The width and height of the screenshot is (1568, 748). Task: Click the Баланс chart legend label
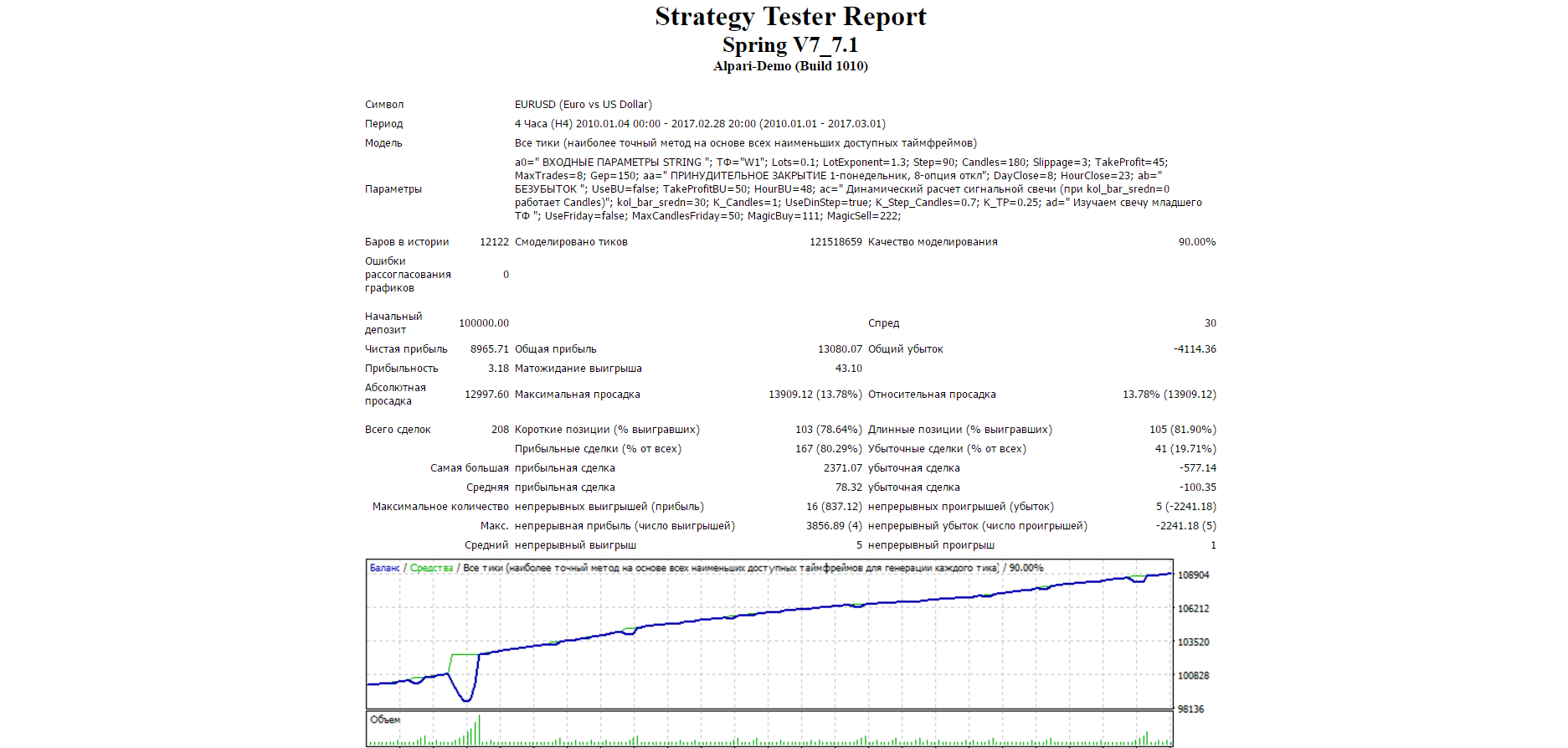[x=385, y=568]
